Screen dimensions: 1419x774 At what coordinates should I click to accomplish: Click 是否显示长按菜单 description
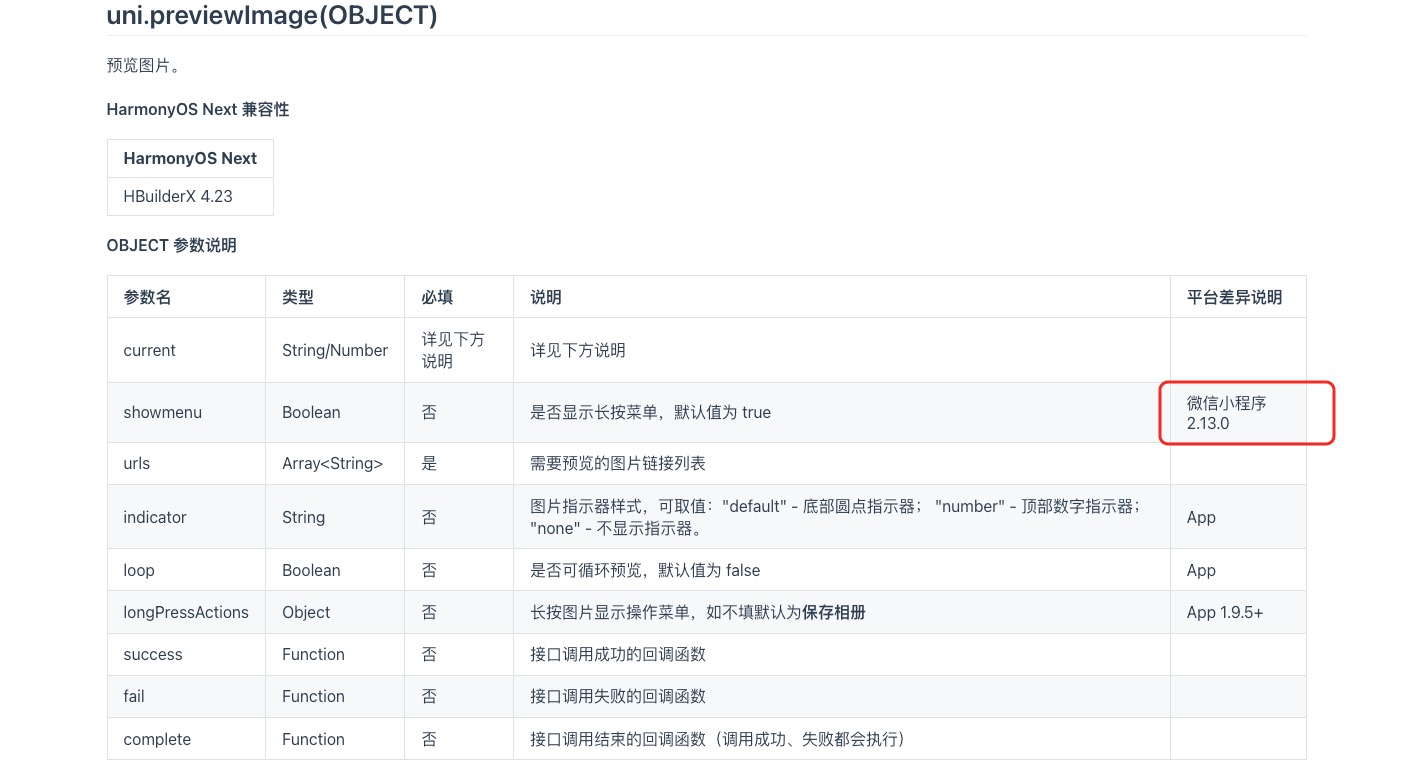650,412
